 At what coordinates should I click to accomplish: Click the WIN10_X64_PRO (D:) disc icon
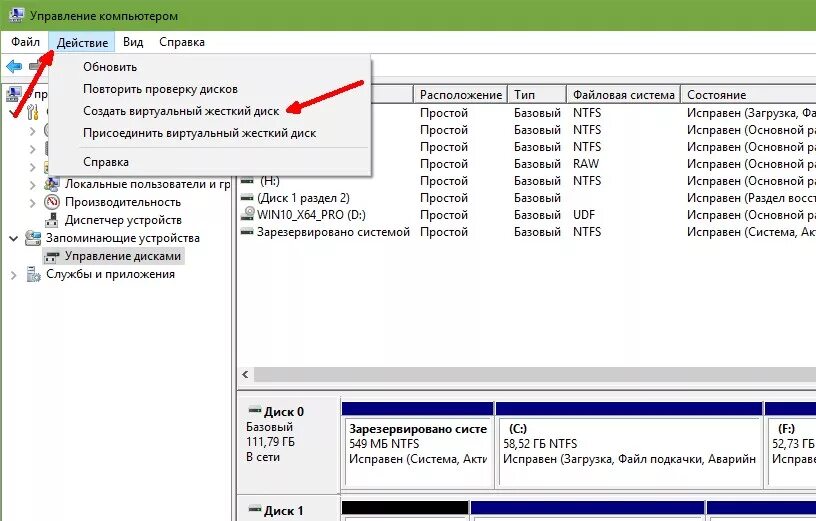pos(248,214)
